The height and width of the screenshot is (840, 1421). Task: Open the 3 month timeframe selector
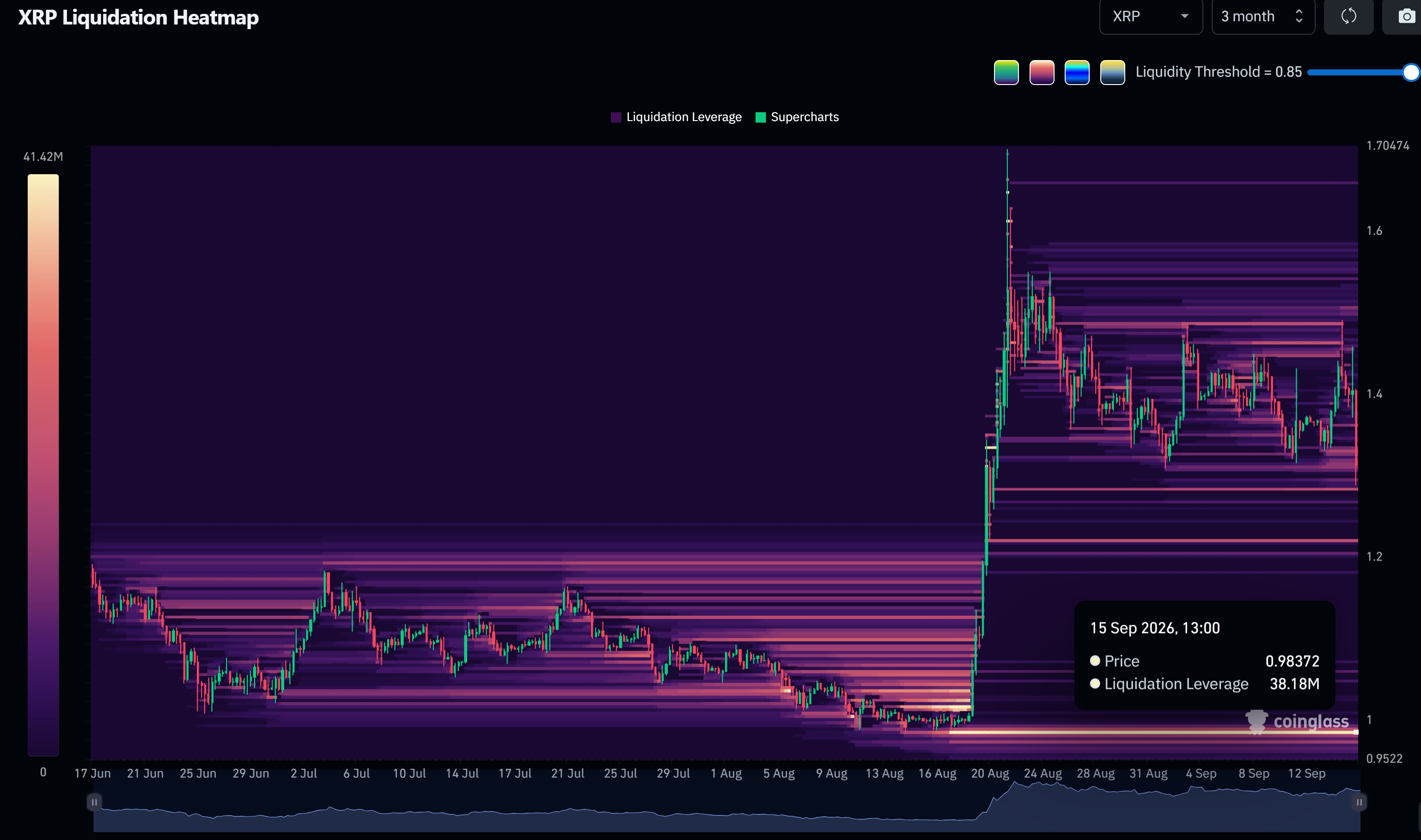click(1263, 17)
